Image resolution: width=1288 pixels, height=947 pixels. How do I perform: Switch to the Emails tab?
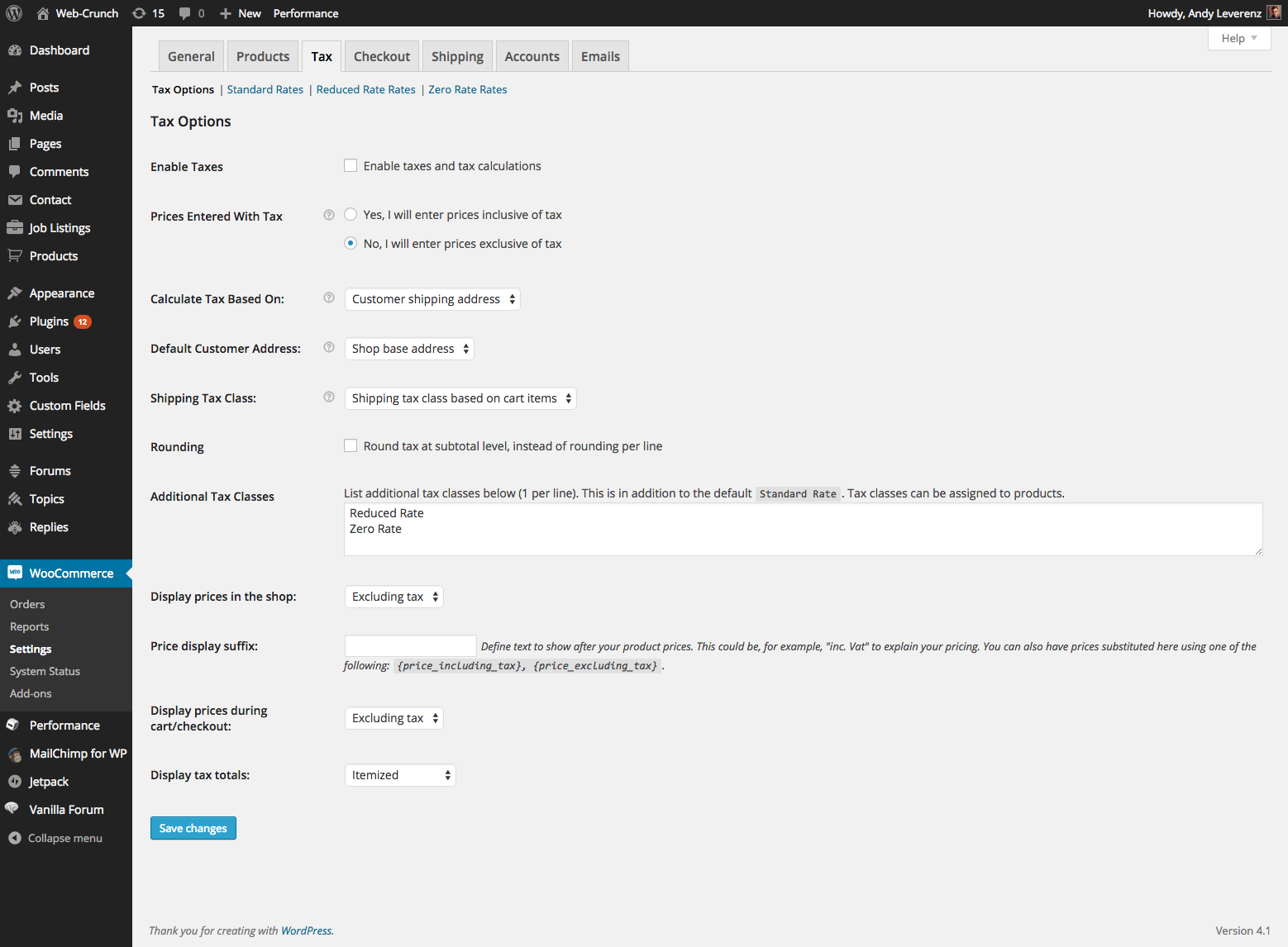600,56
